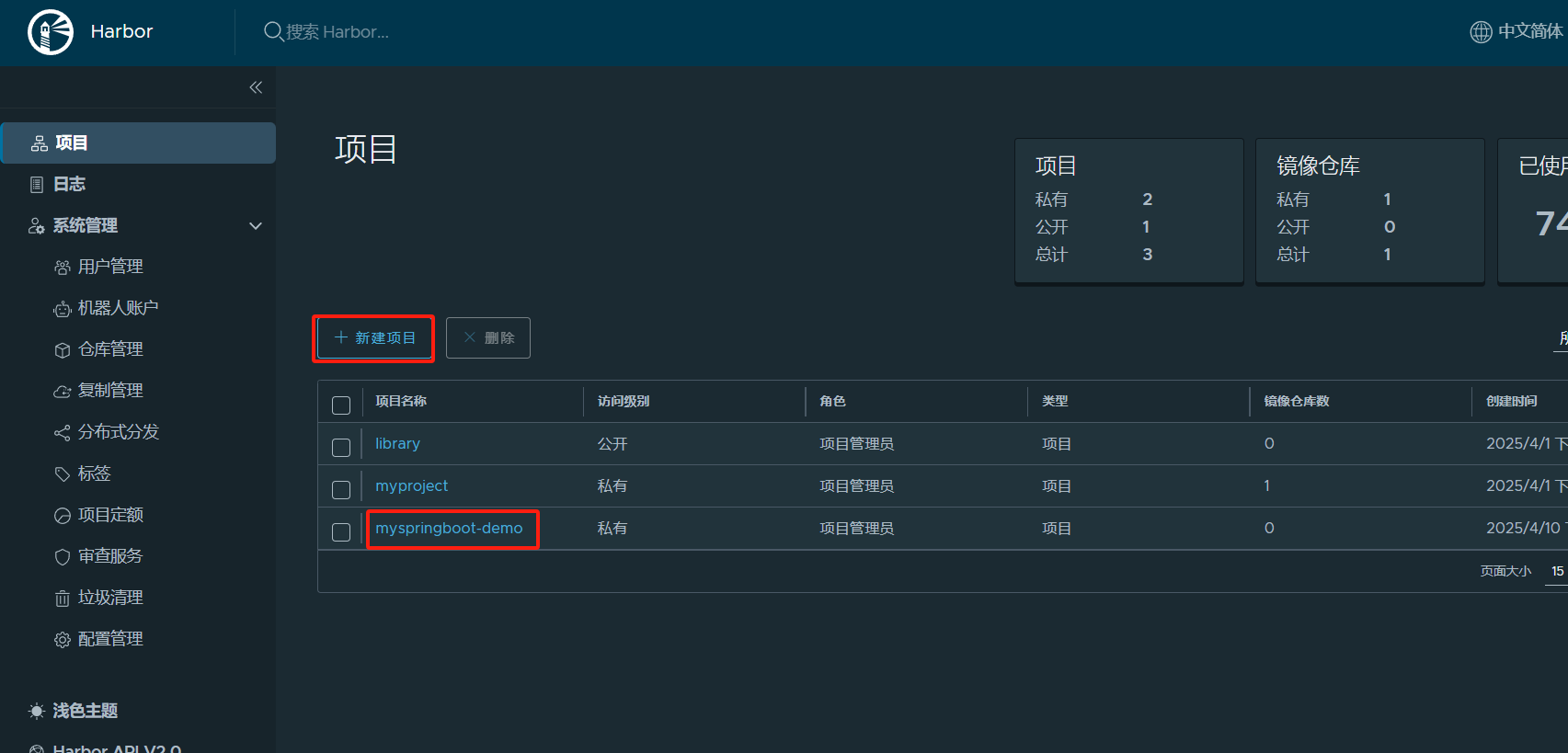Click the 日志 log icon
The image size is (1568, 753).
point(37,185)
